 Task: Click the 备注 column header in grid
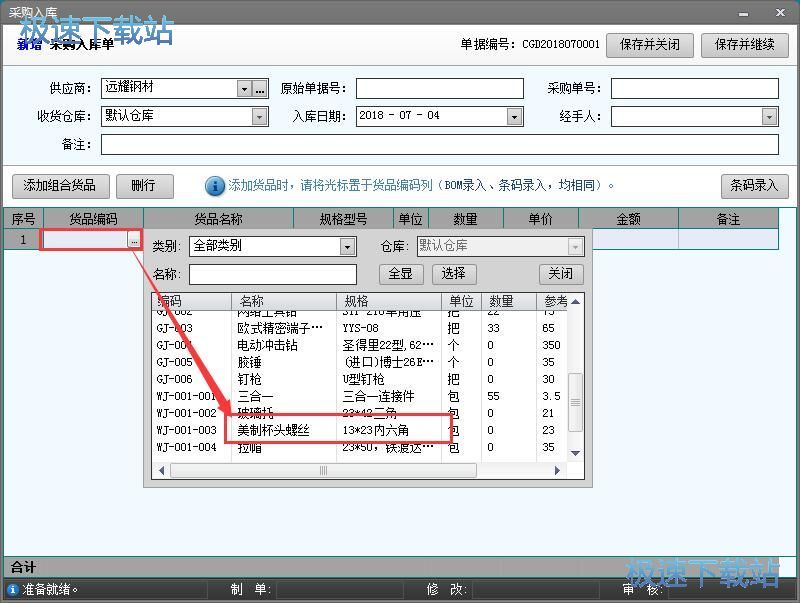728,219
